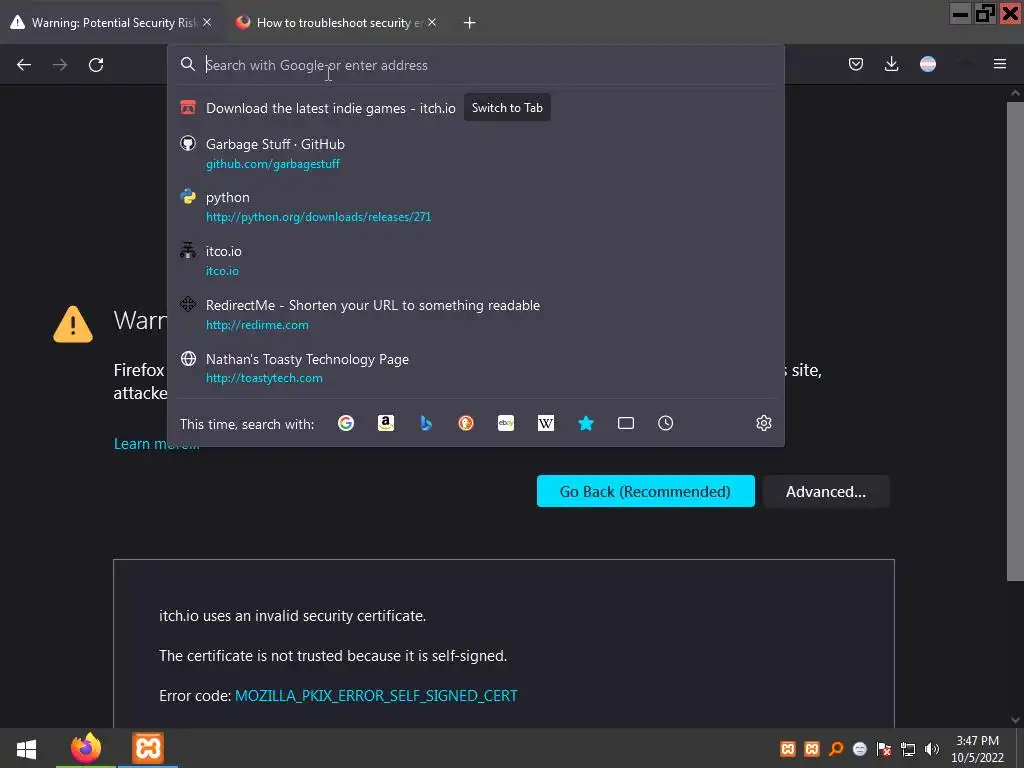Search this time with DuckDuckGo icon
Viewport: 1024px width, 768px height.
point(466,423)
